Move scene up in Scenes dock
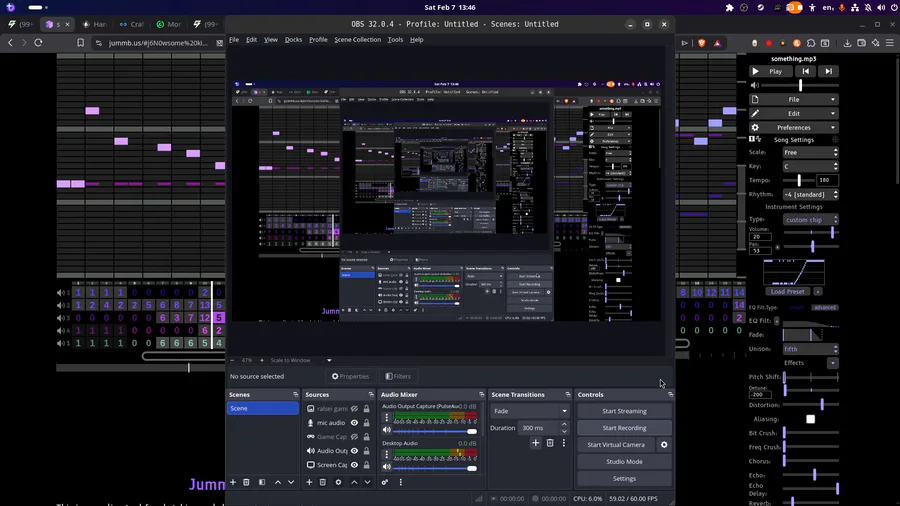 coord(278,482)
